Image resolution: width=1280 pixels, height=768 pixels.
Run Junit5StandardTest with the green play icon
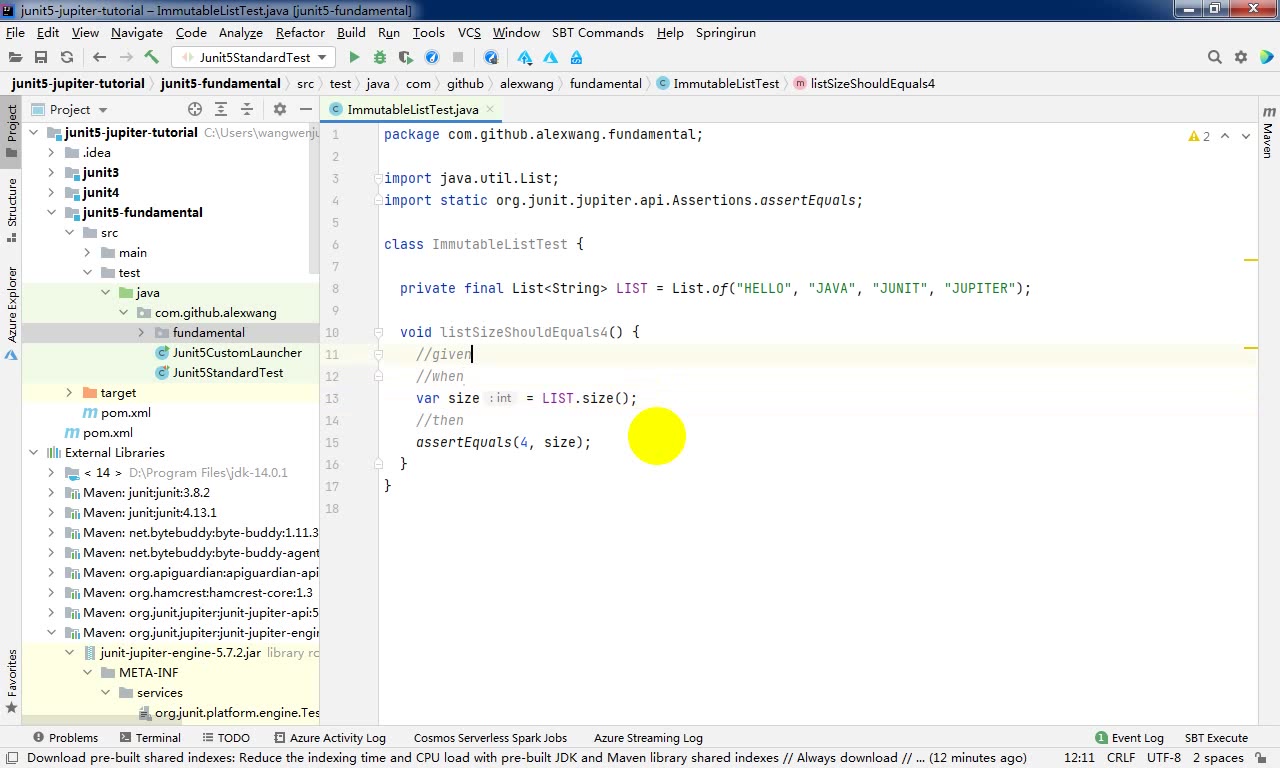pos(354,57)
